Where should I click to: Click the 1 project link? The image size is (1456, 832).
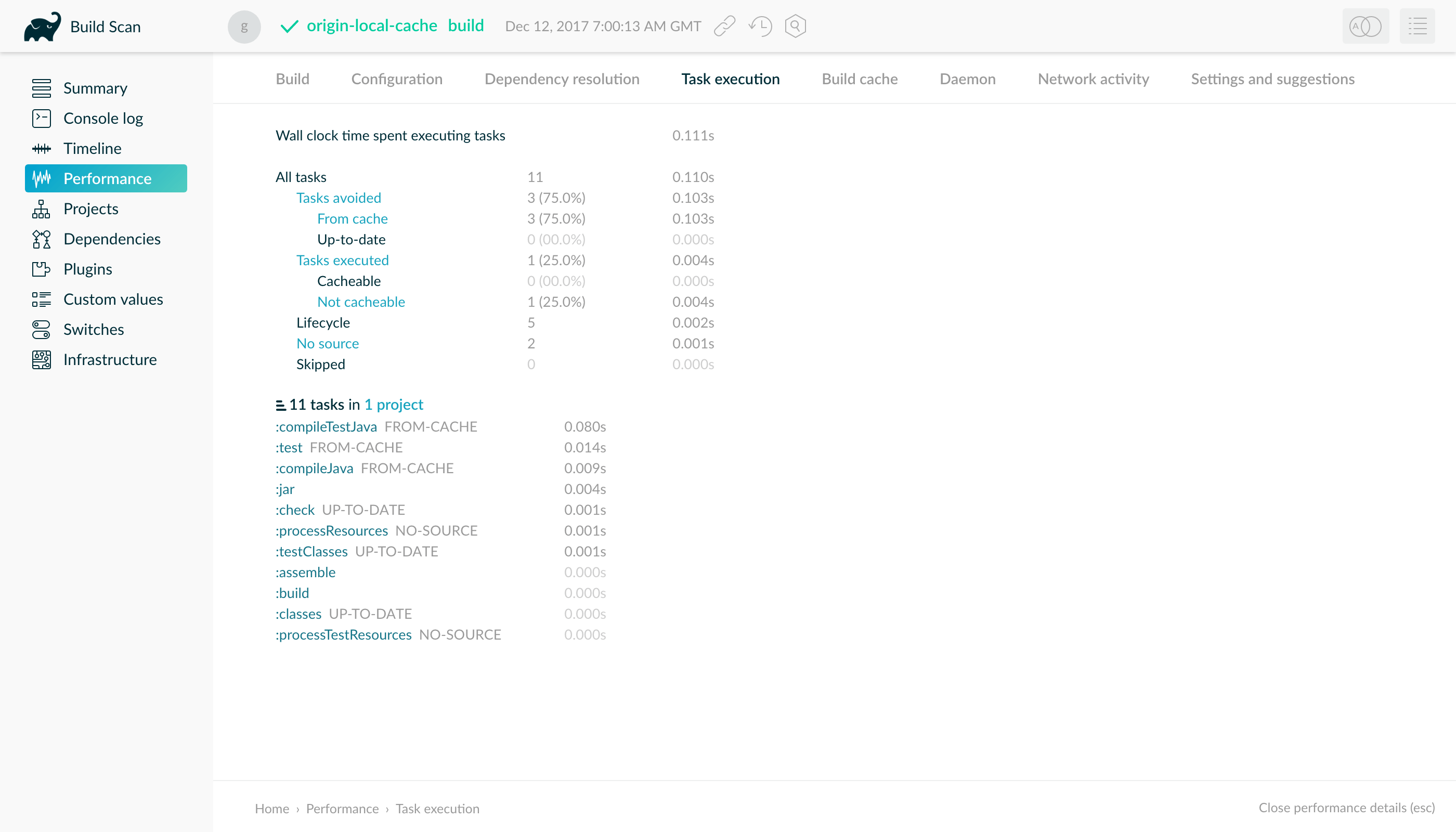point(393,405)
